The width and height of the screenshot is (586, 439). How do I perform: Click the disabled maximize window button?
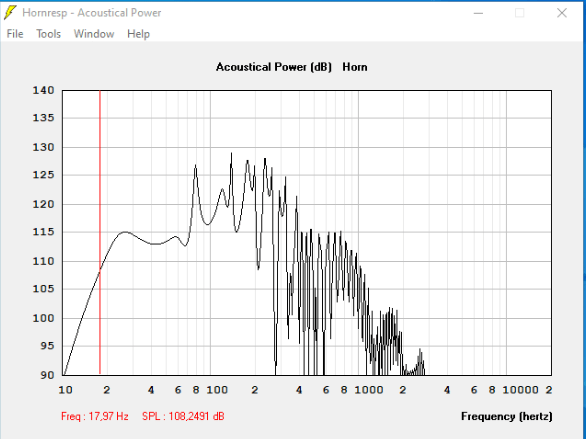coord(519,13)
